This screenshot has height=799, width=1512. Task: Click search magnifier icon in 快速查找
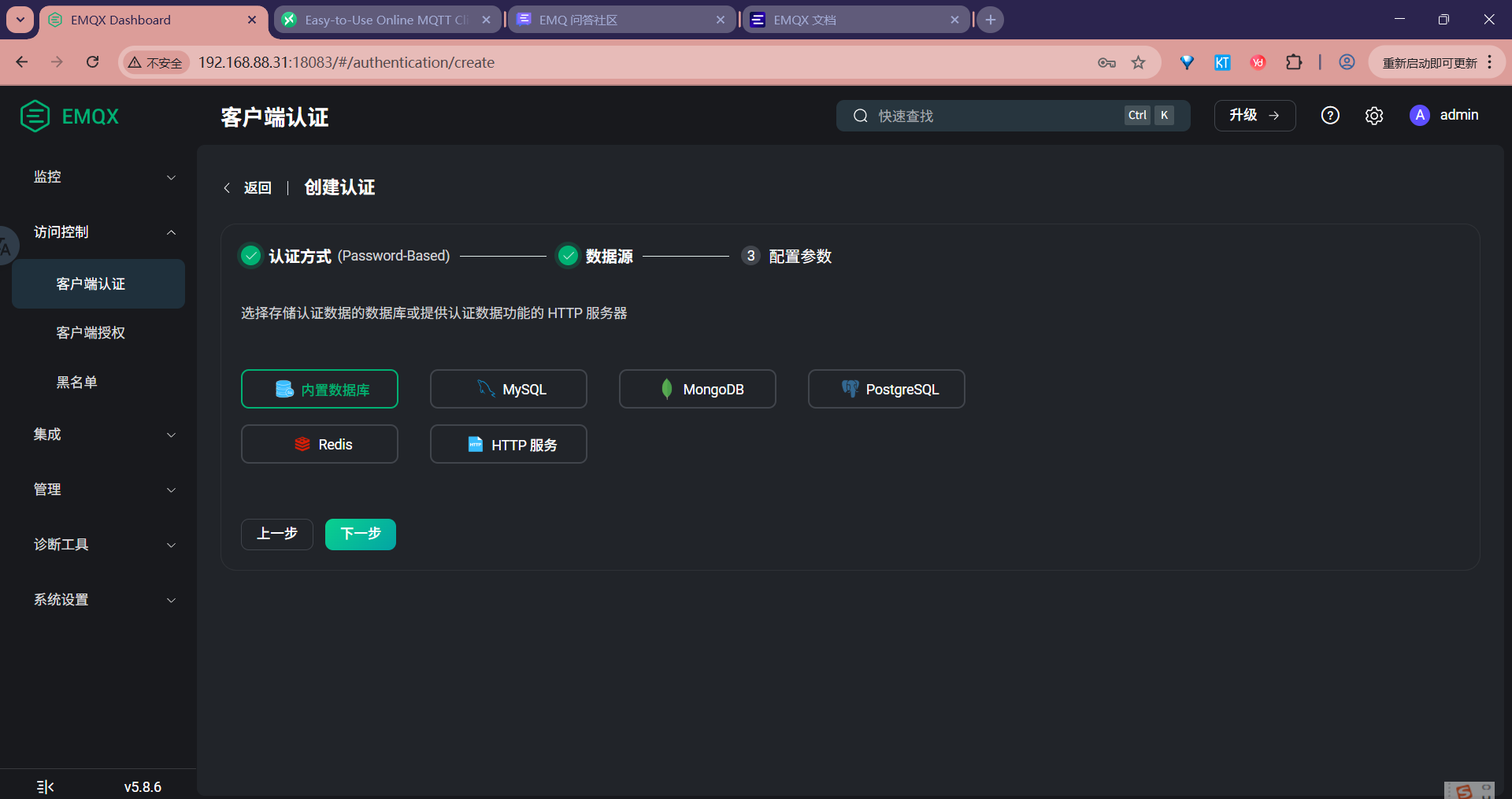tap(861, 116)
